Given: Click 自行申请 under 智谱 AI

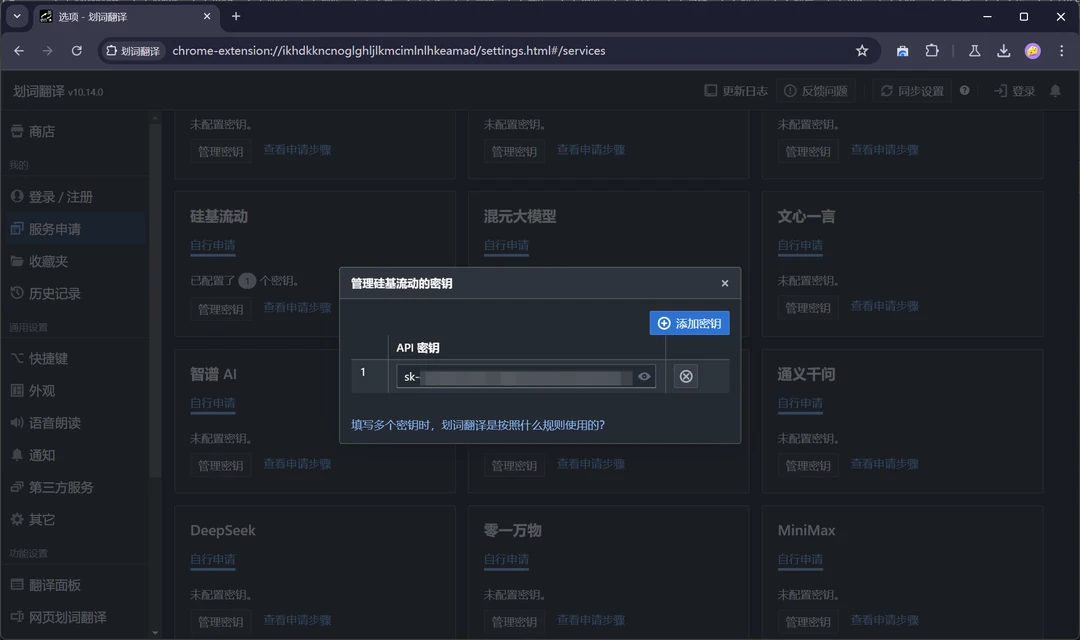Looking at the screenshot, I should (x=213, y=403).
